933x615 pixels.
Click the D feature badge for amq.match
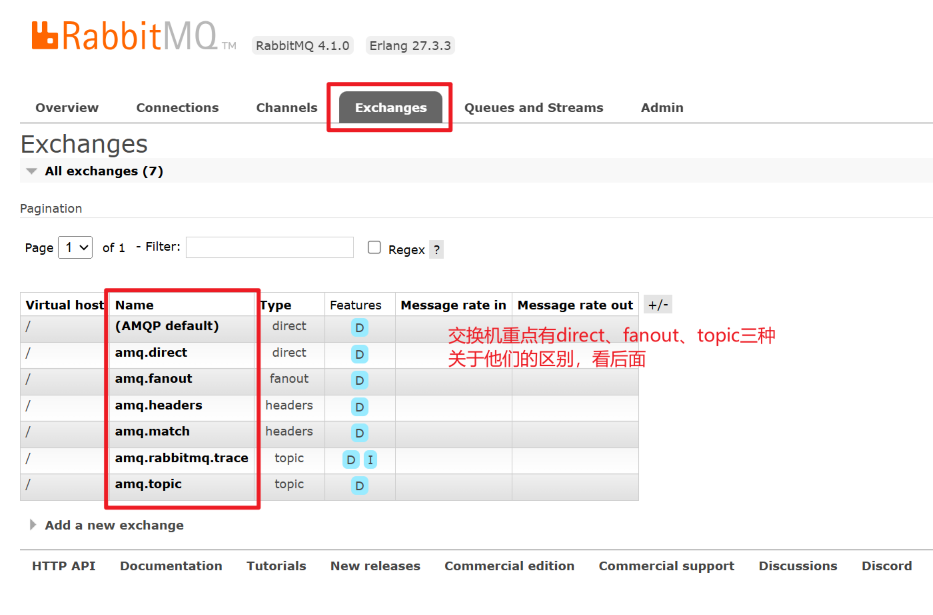click(x=359, y=433)
